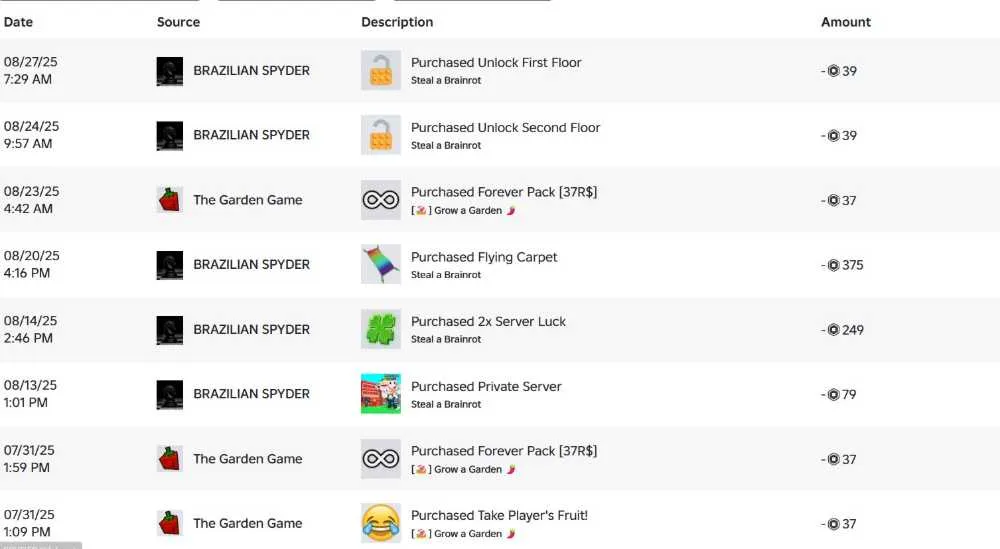Click the green clover 2x Server Luck icon

click(381, 329)
